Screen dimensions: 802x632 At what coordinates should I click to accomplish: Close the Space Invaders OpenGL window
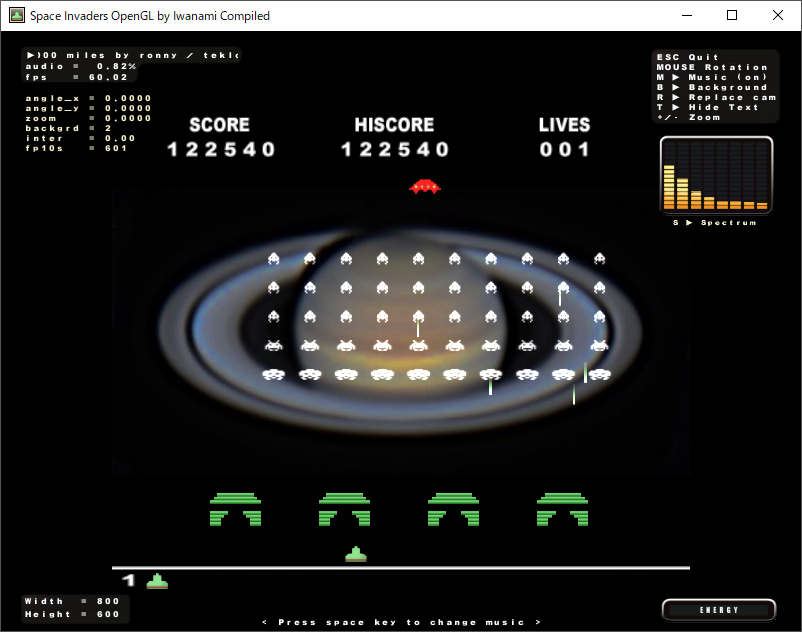coord(777,15)
